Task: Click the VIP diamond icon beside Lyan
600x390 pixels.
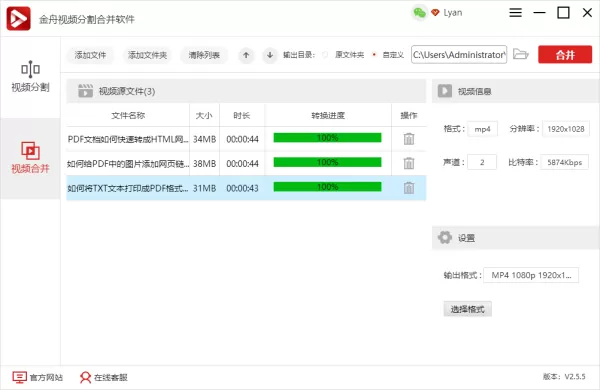Action: (x=435, y=12)
